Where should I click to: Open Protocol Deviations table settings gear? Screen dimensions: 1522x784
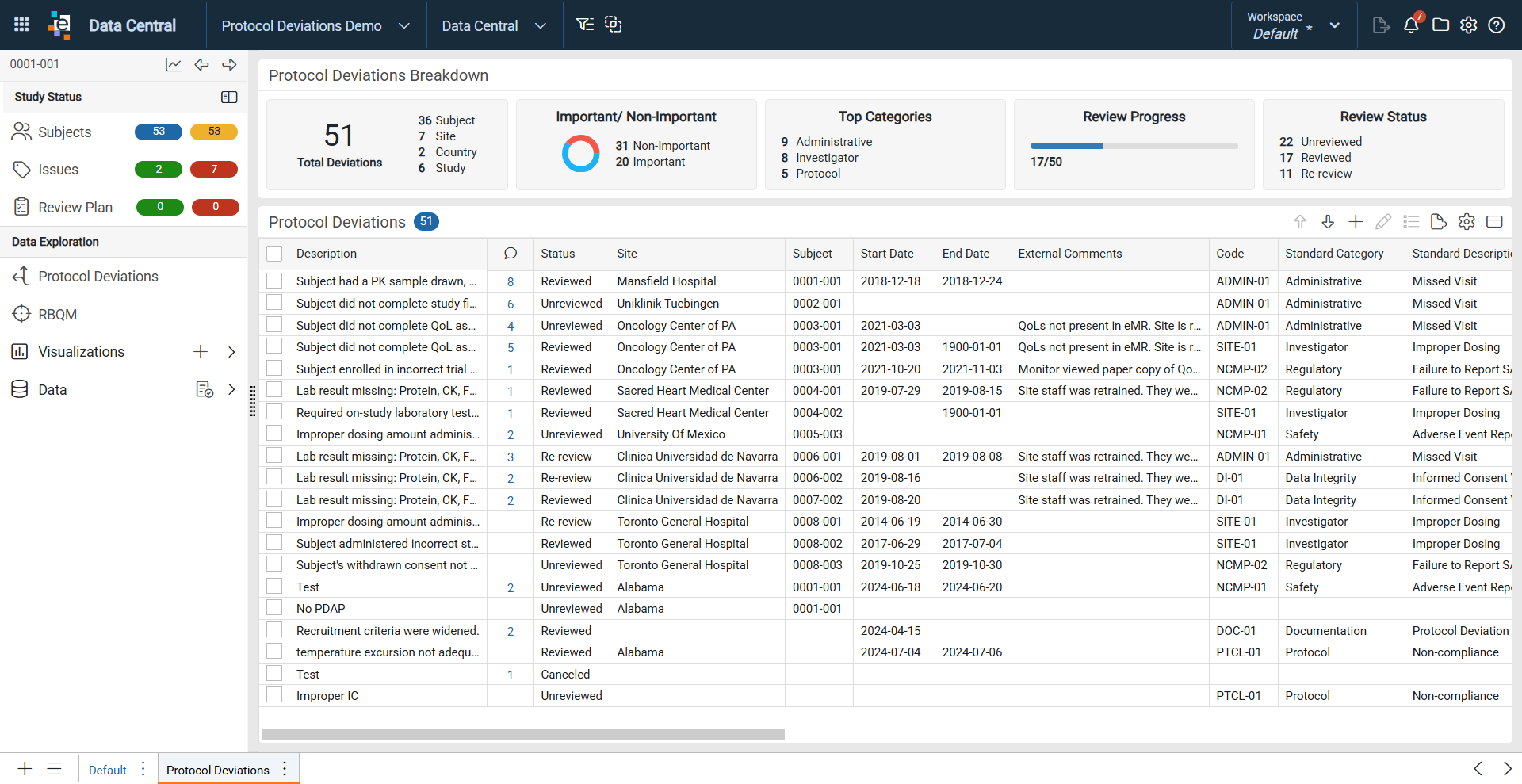[x=1467, y=222]
